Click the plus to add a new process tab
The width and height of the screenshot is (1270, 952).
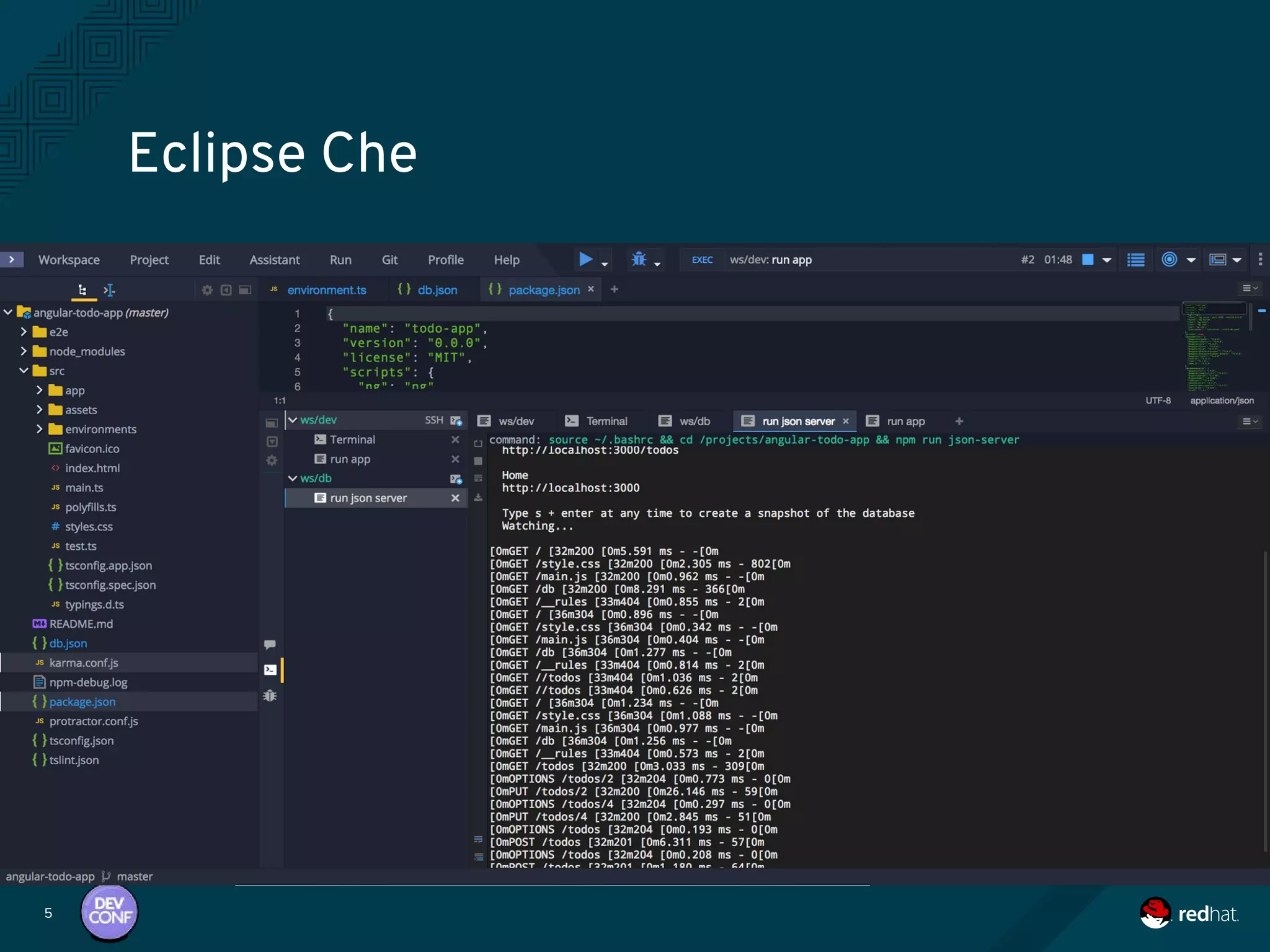[x=959, y=421]
